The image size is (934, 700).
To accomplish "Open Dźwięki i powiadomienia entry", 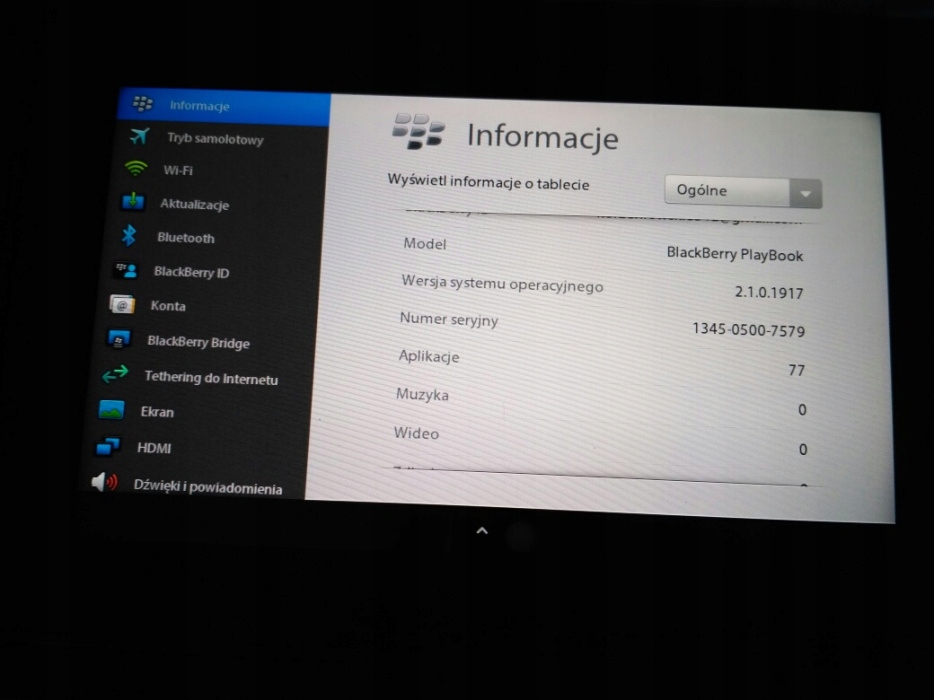I will coord(208,487).
